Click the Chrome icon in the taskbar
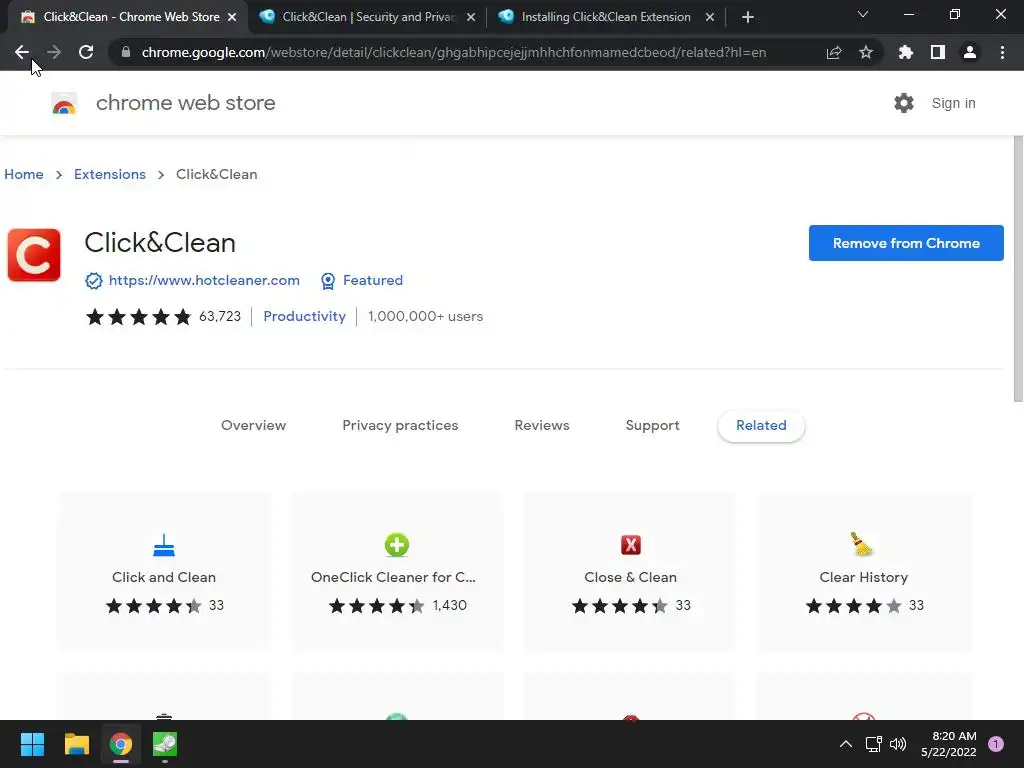Screen dimensions: 1024x768 point(121,744)
